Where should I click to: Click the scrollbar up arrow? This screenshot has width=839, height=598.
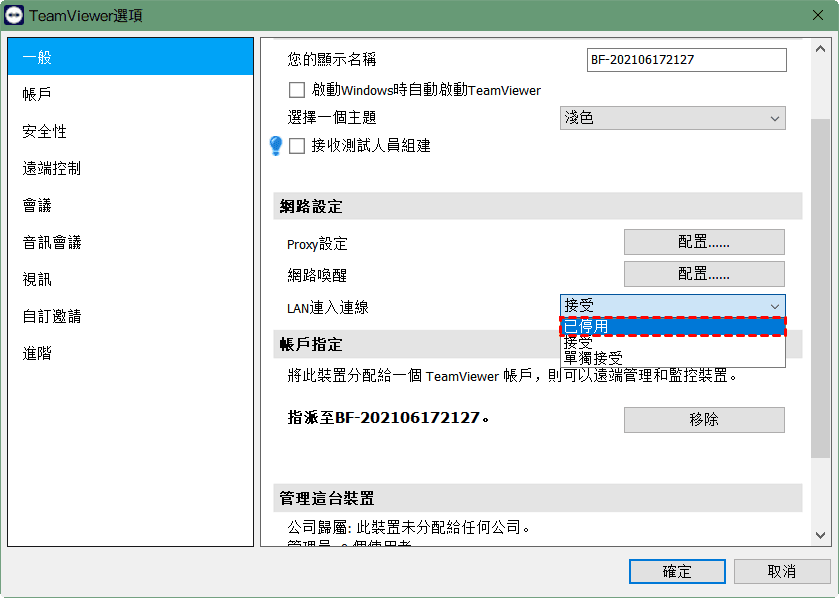point(820,49)
